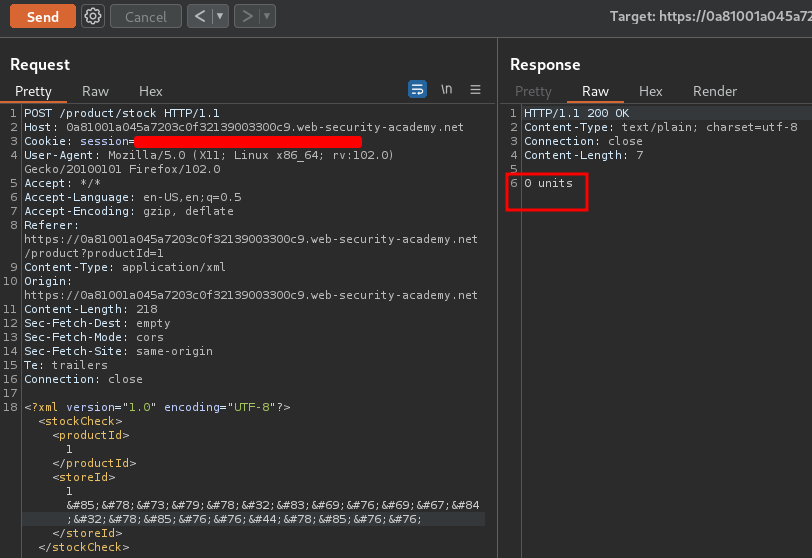
Task: Select the Response Hex tab
Action: [x=650, y=92]
